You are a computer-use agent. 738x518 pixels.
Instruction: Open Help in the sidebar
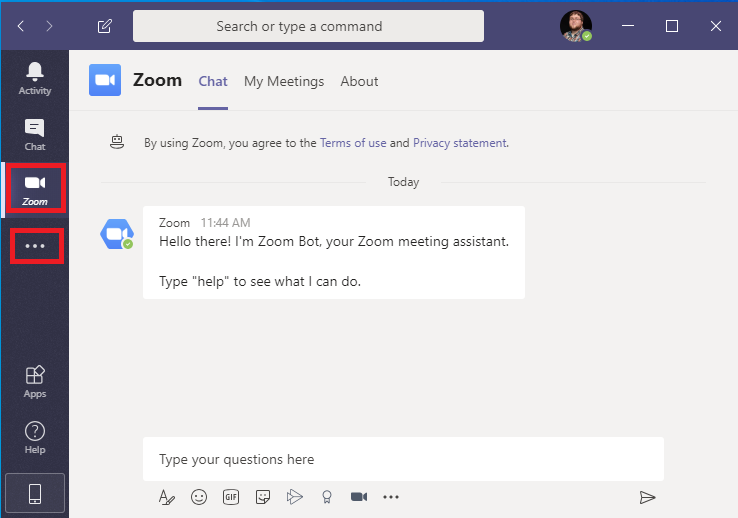coord(35,438)
